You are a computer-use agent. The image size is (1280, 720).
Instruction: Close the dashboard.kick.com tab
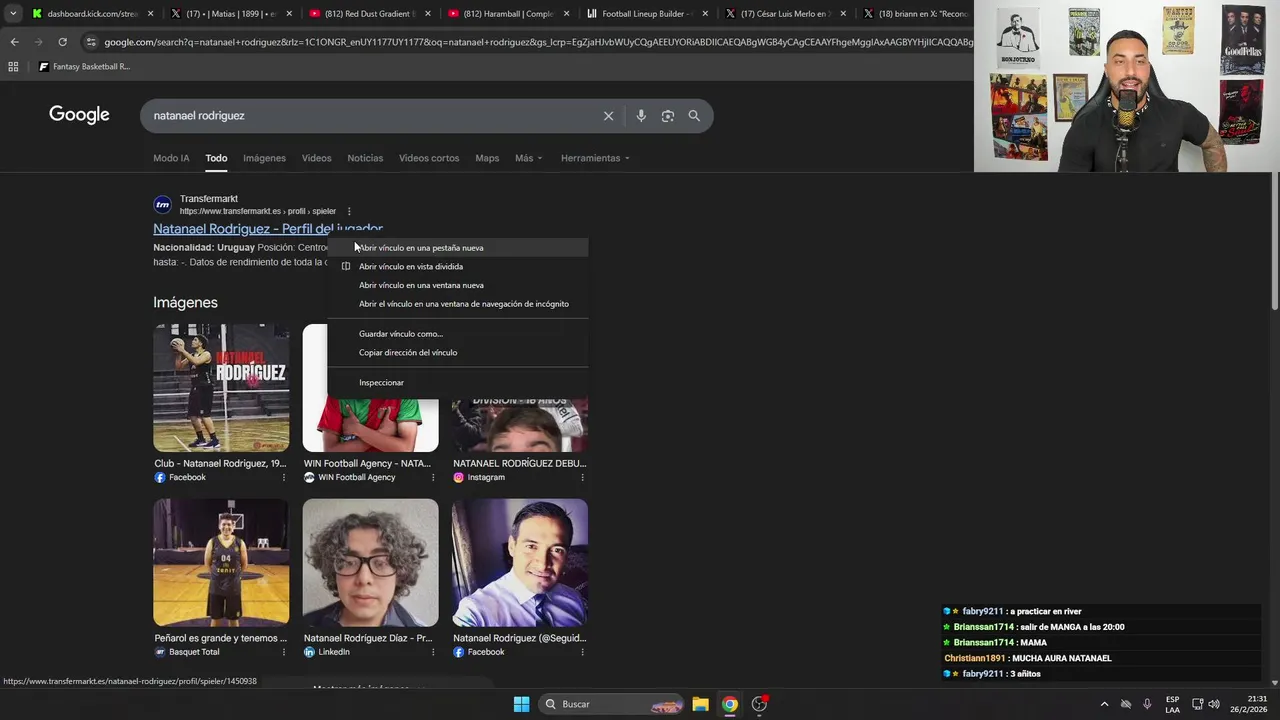151,14
